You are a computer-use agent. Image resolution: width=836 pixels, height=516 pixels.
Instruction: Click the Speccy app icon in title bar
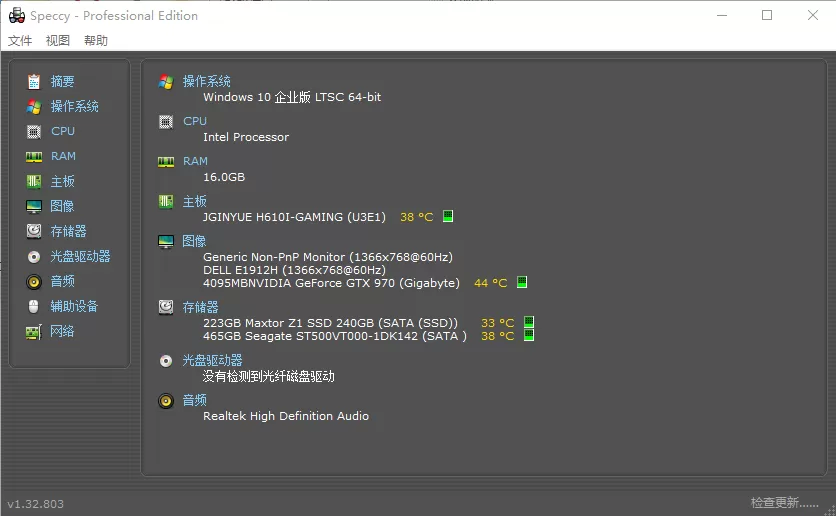(x=17, y=15)
